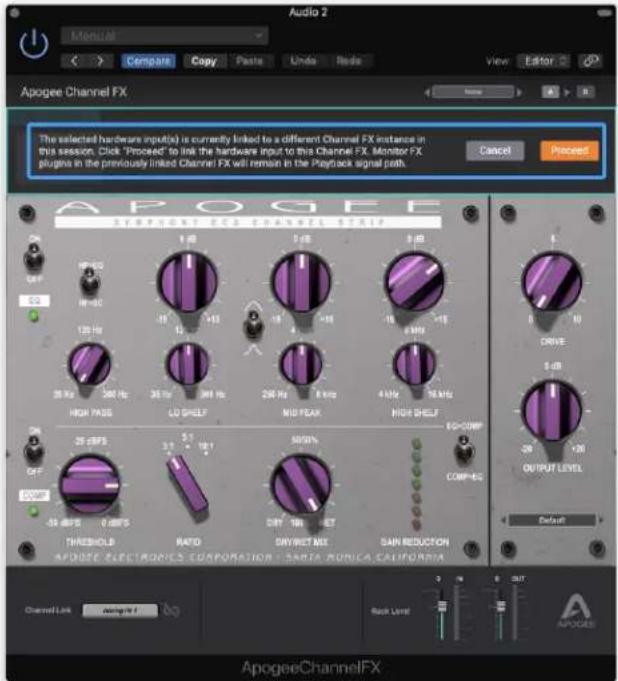
Task: Copy A to B with arrow button
Action: tap(567, 92)
